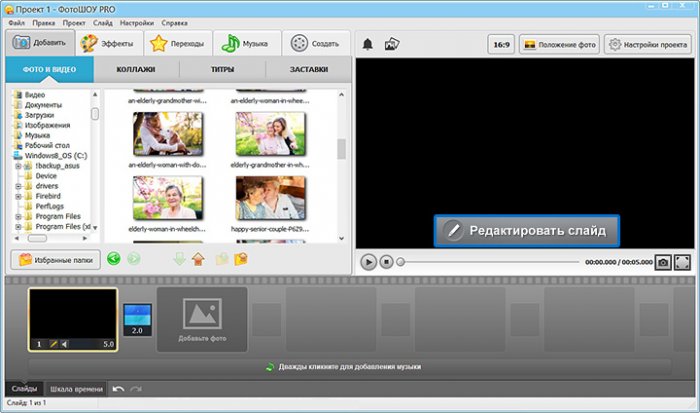Screen dimensions: 700x413
Task: Switch the preview to fullscreen
Action: (x=683, y=262)
